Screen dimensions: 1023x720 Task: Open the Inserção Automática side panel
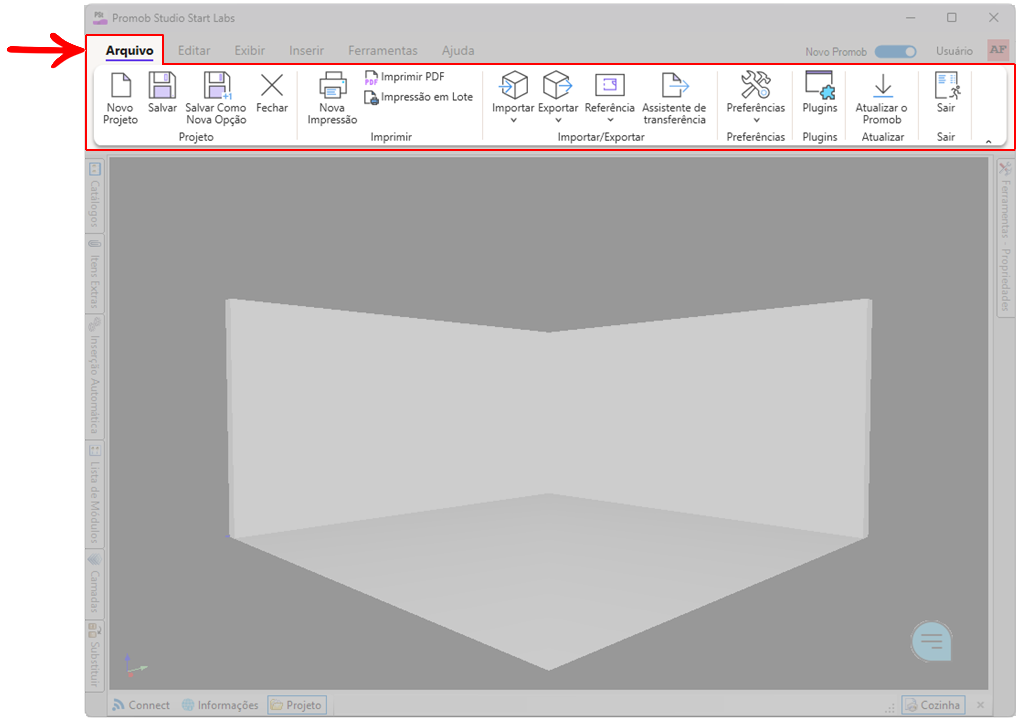pos(95,376)
